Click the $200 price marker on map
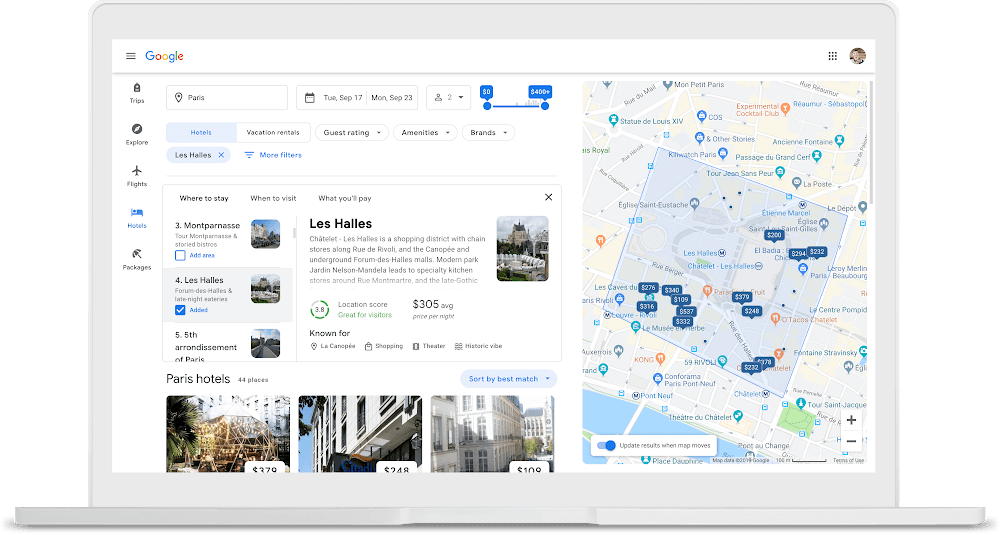This screenshot has height=535, width=1000. click(774, 235)
